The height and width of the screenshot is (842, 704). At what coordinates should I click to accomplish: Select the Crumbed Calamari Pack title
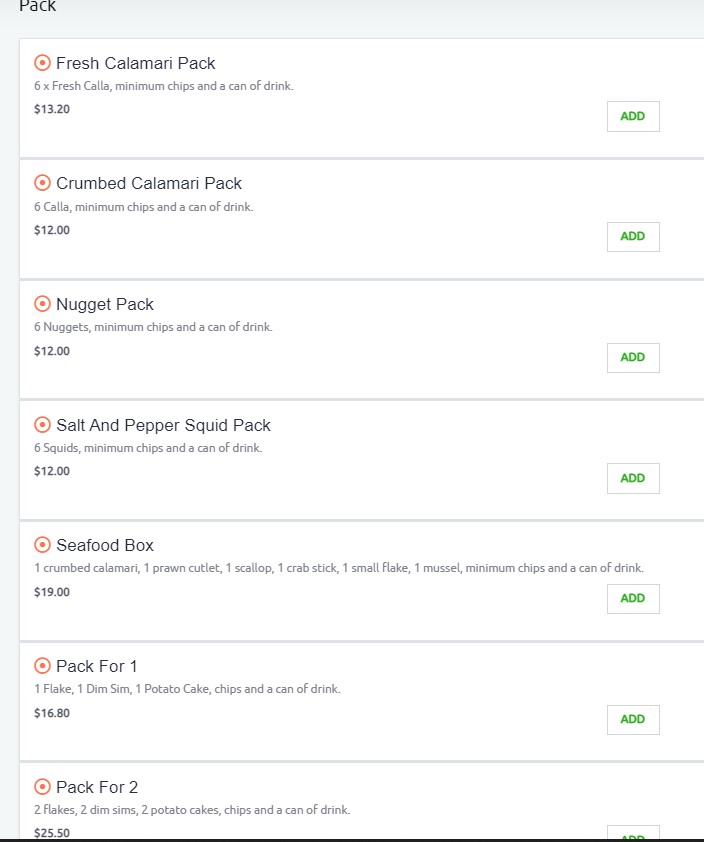coord(149,183)
